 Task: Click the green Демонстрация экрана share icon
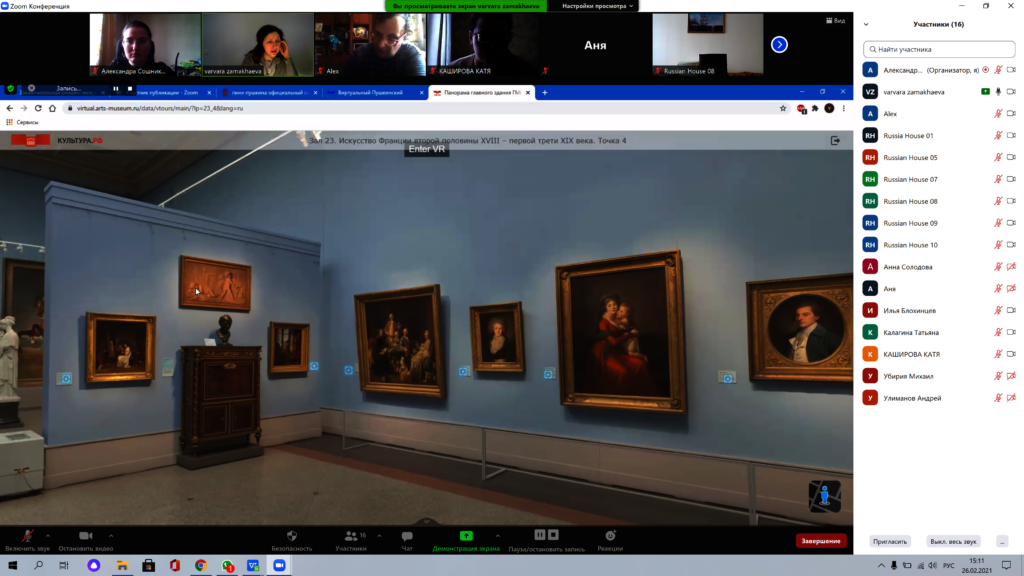466,536
